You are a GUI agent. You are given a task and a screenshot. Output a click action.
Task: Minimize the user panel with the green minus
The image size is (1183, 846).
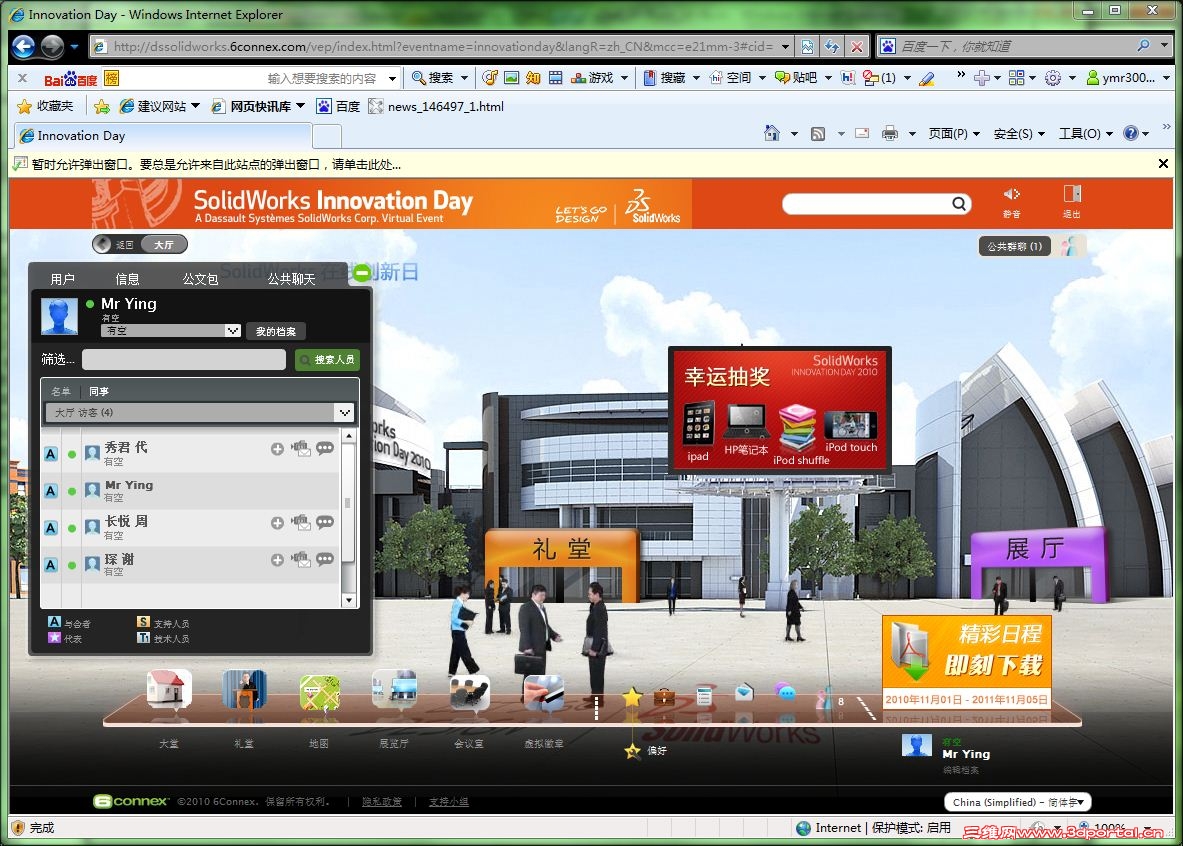tap(362, 272)
